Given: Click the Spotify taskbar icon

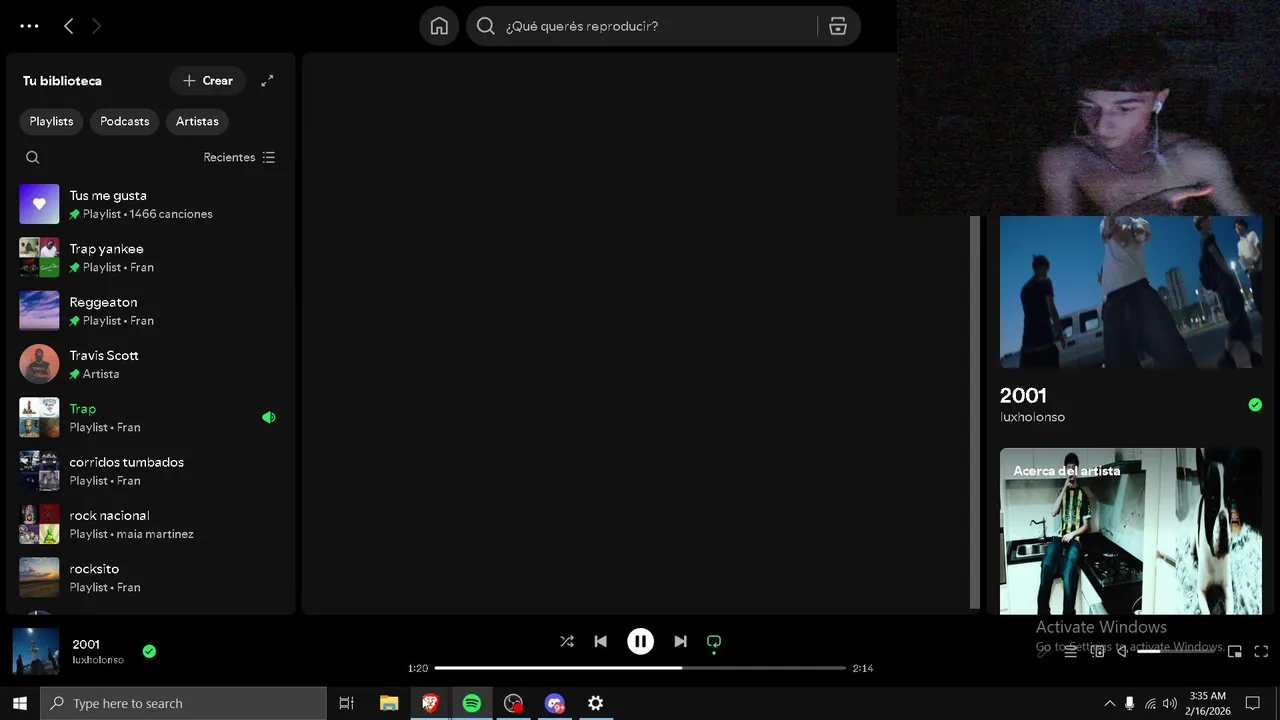Looking at the screenshot, I should (472, 703).
